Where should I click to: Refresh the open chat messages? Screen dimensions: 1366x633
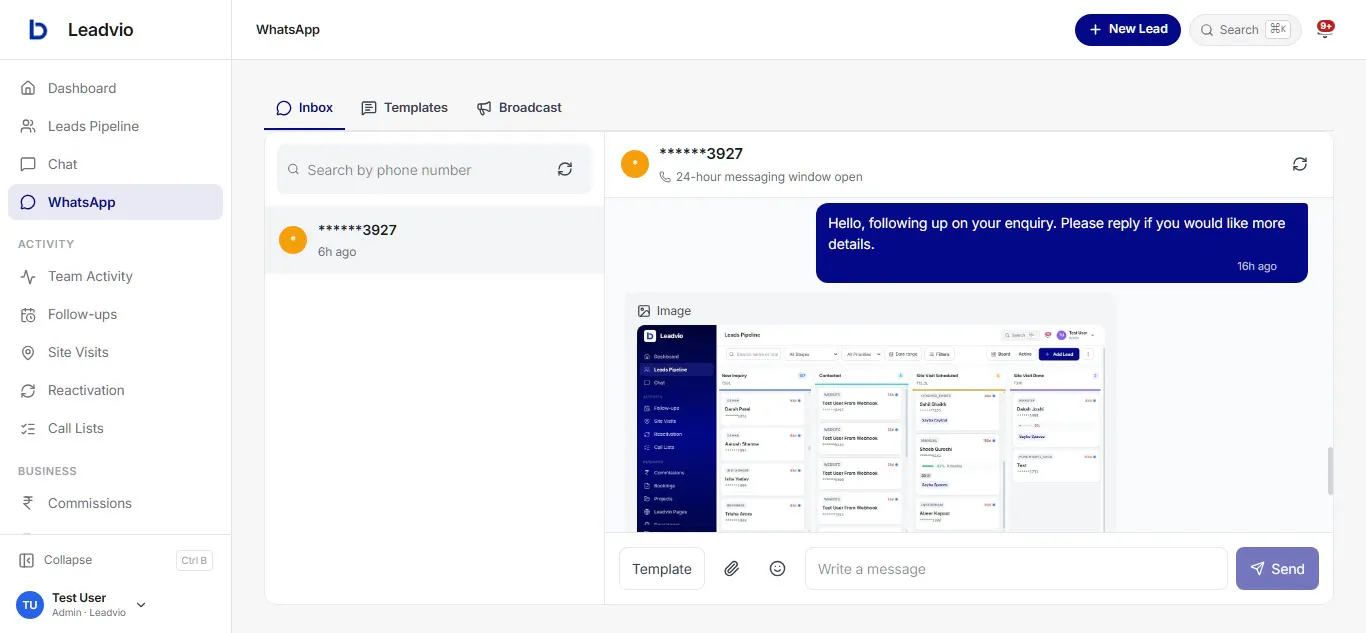(1300, 164)
